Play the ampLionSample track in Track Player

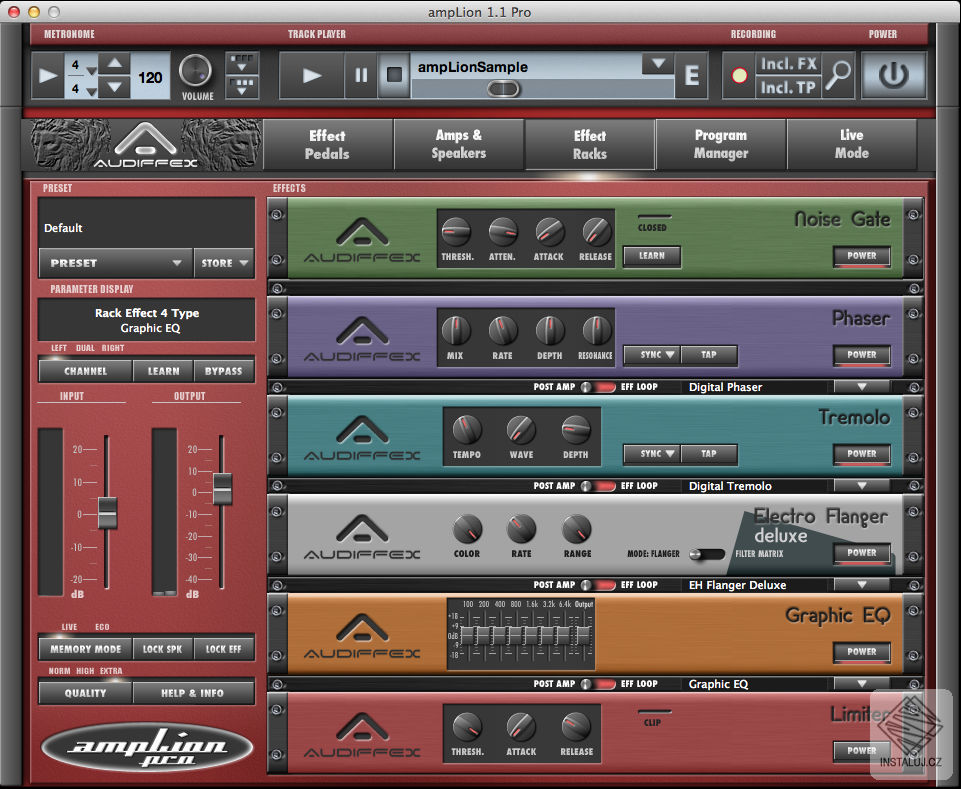pyautogui.click(x=311, y=75)
